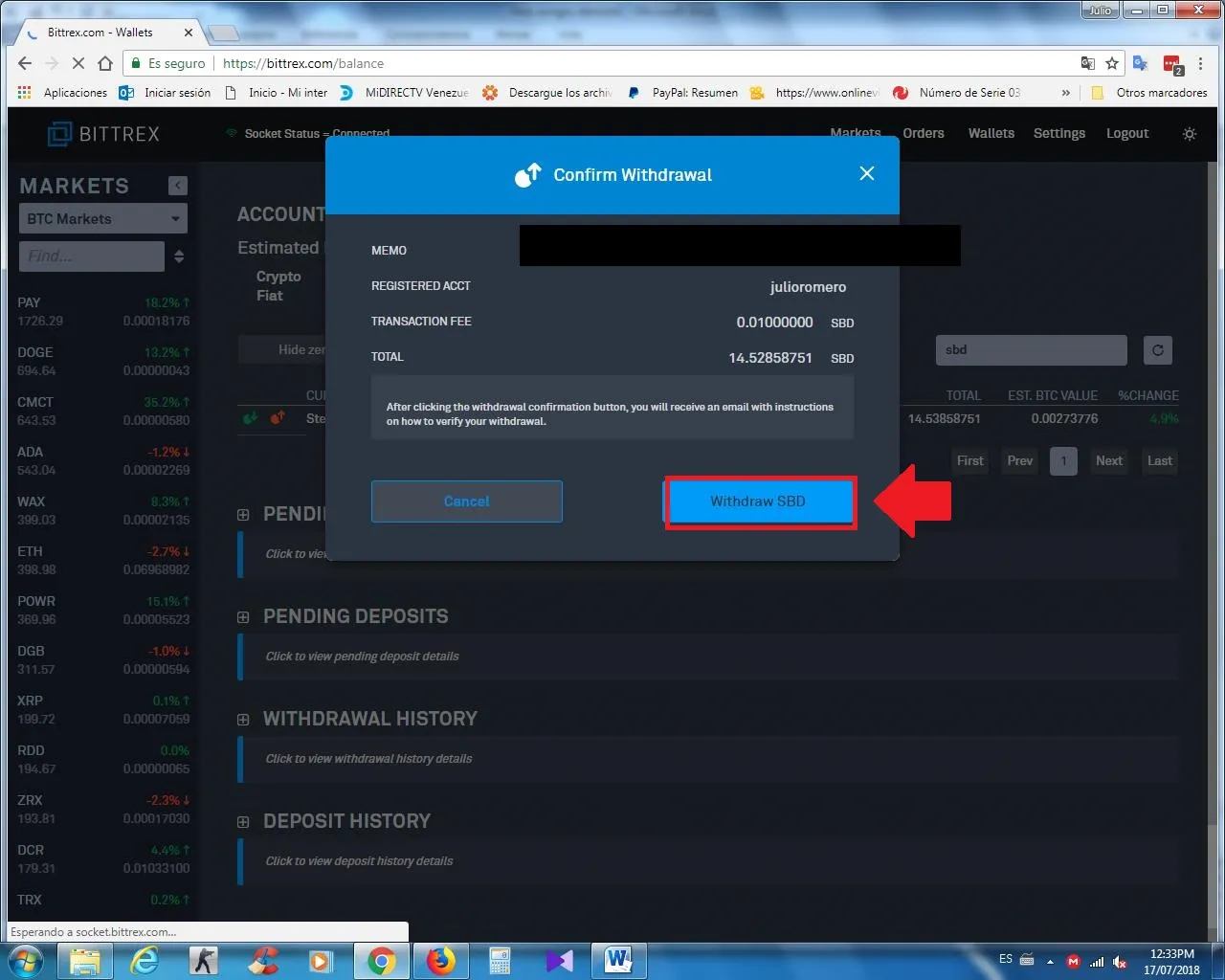Collapse the Markets sidebar panel

[178, 186]
